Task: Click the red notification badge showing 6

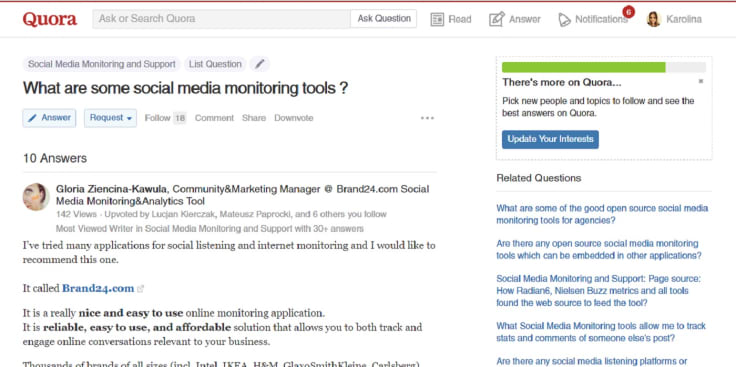Action: coord(628,12)
